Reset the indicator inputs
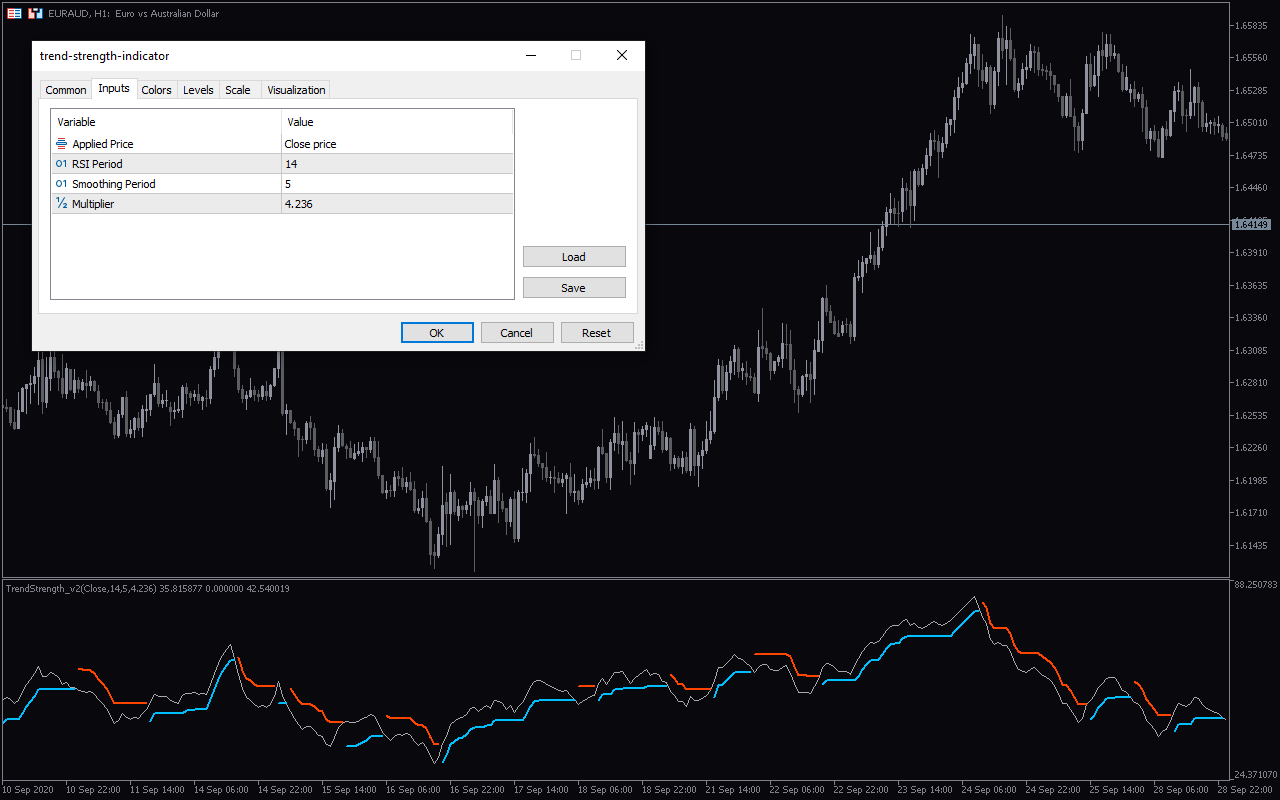Viewport: 1280px width, 800px height. pyautogui.click(x=597, y=333)
